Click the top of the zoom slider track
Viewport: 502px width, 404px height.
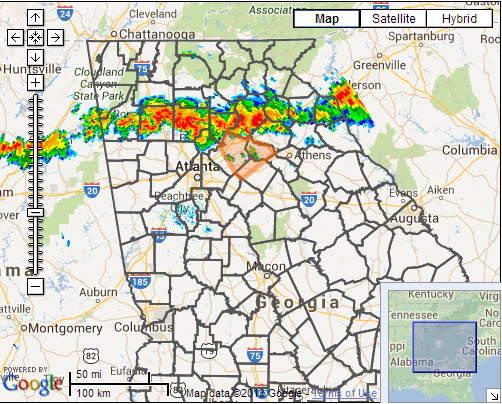click(35, 97)
